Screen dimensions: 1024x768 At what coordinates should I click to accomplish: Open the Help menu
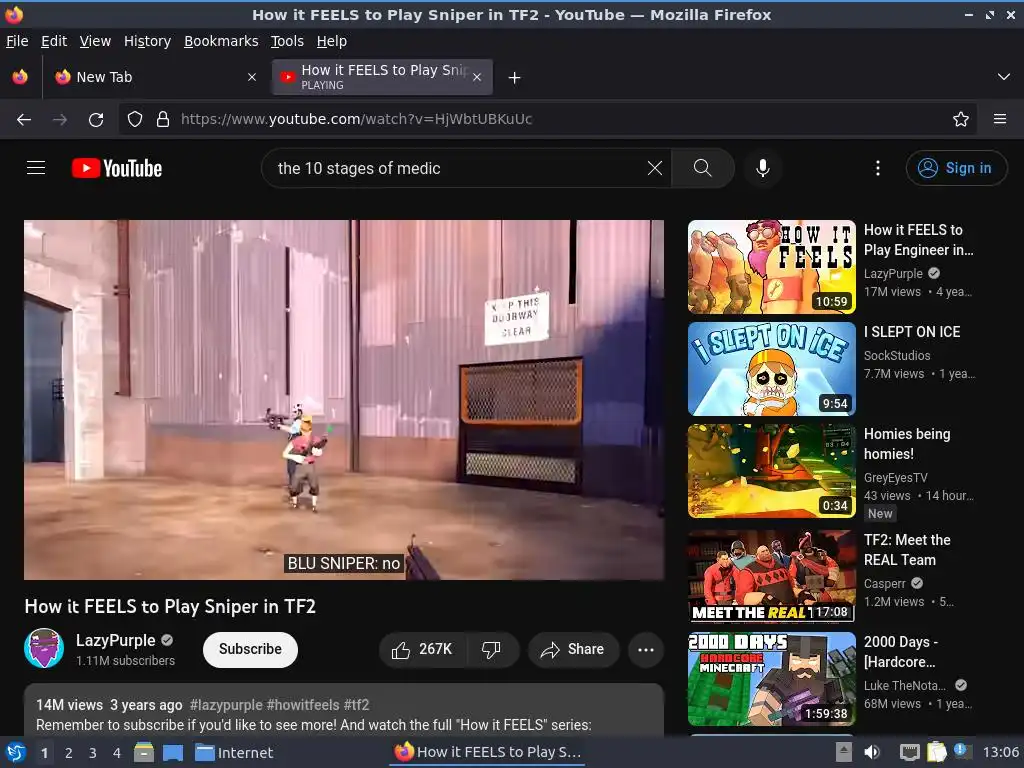click(x=331, y=41)
